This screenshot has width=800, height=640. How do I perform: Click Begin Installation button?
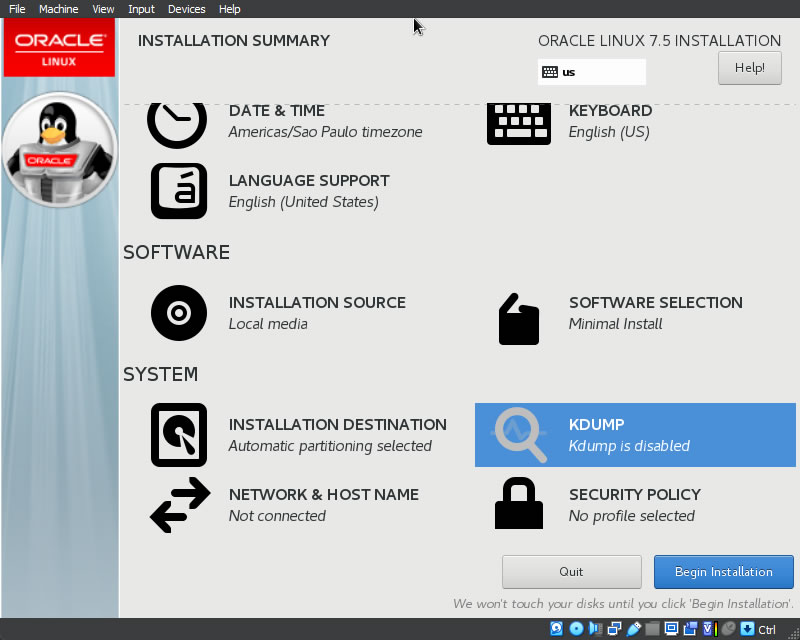point(723,572)
